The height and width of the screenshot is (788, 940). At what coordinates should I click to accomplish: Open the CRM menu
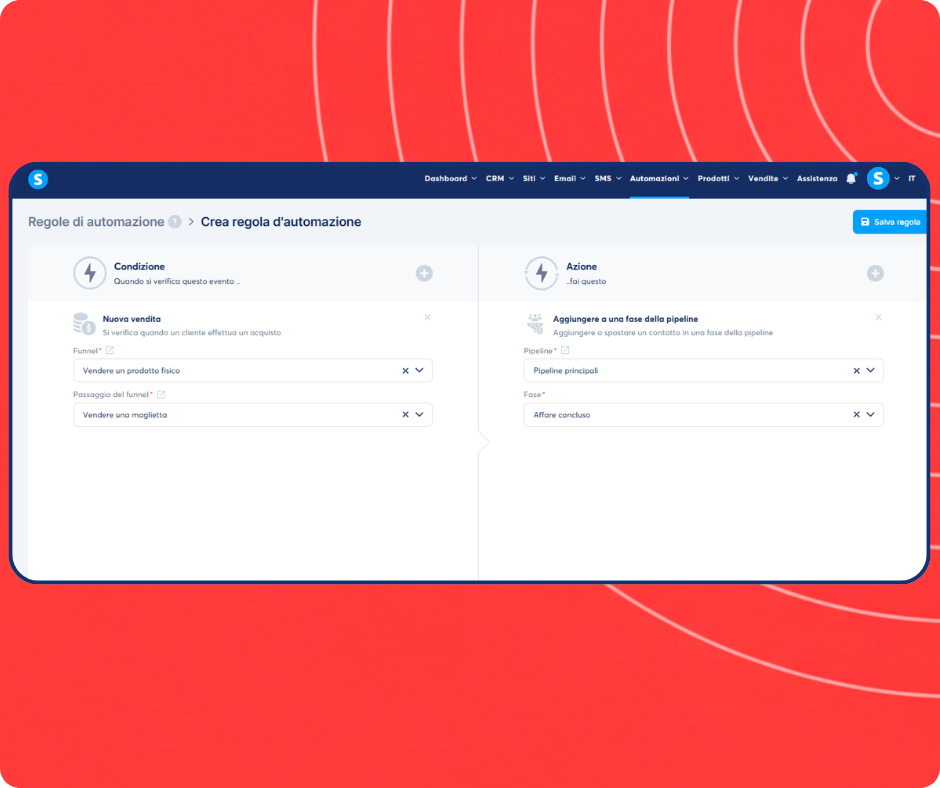(499, 179)
